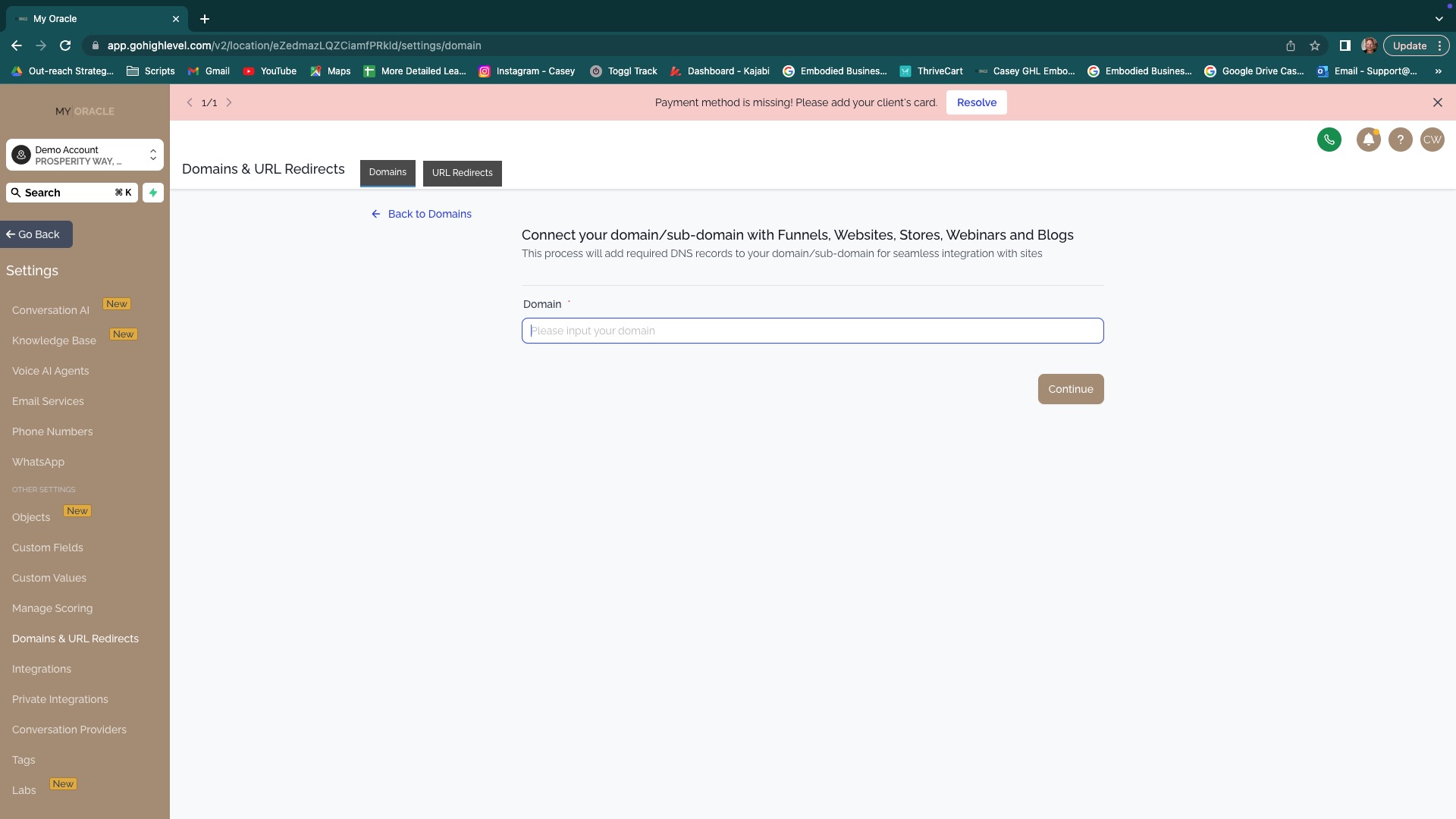Click the green lightning quick actions icon
Image resolution: width=1456 pixels, height=819 pixels.
tap(153, 193)
